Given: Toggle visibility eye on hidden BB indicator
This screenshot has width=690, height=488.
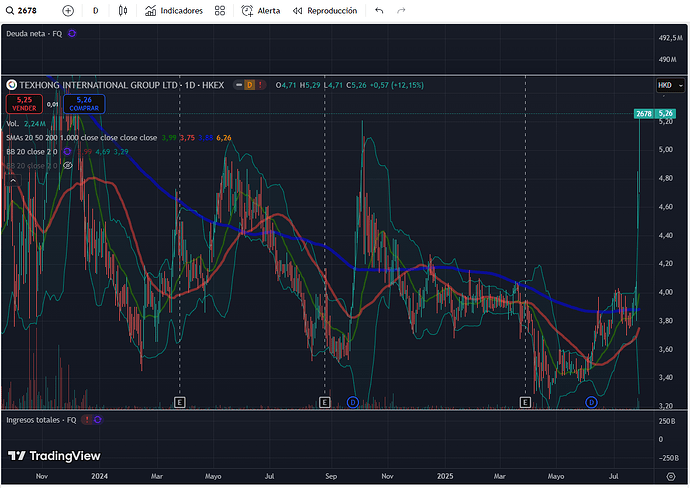Looking at the screenshot, I should point(66,165).
